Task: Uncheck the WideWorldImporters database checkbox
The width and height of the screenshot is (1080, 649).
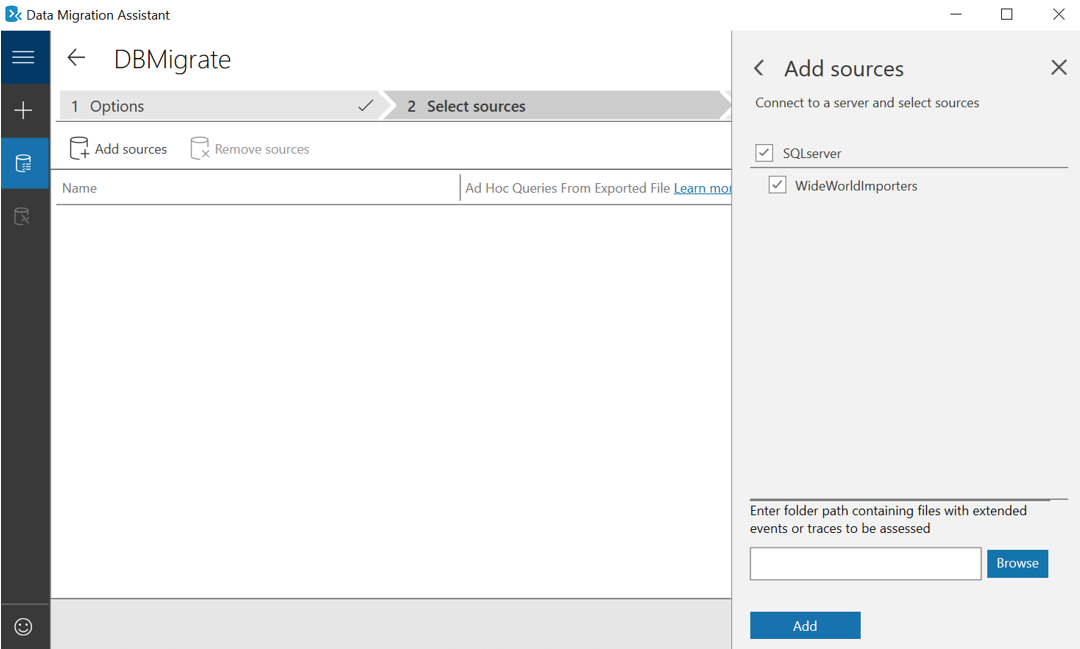Action: pyautogui.click(x=777, y=185)
